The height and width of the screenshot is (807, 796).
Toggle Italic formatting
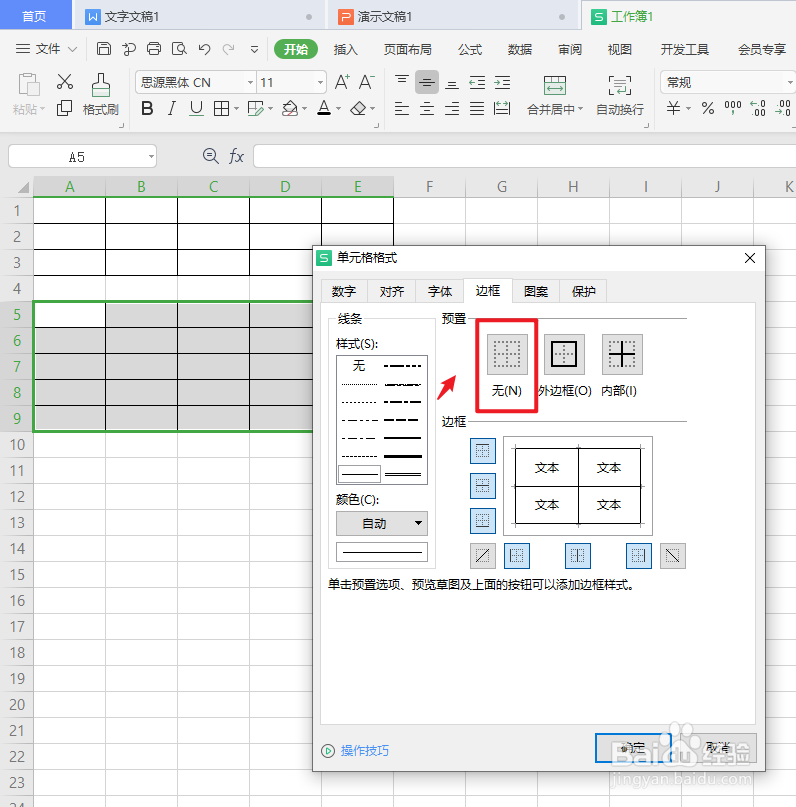tap(172, 109)
